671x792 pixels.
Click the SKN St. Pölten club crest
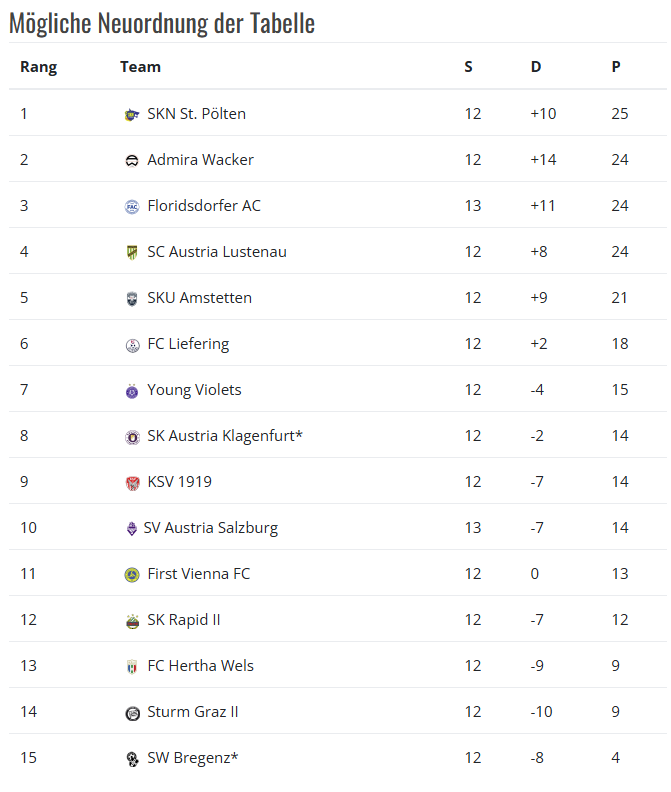(132, 115)
